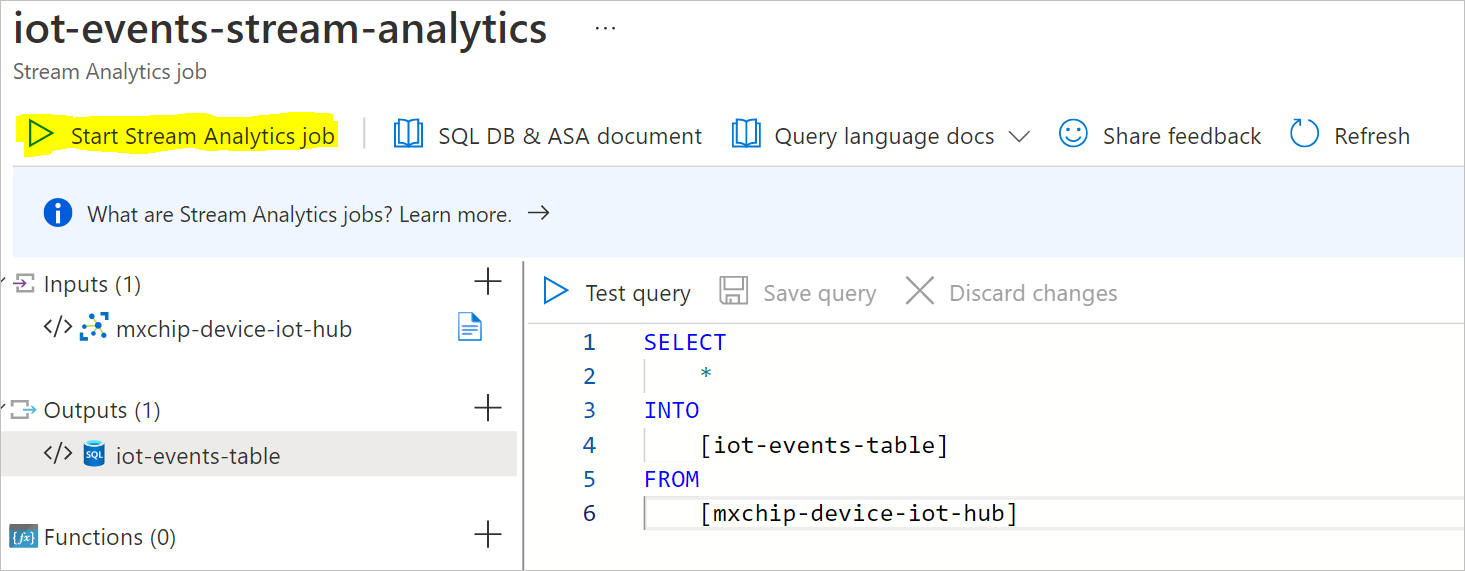This screenshot has height=571, width=1465.
Task: Click the Discard changes X icon
Action: coord(919,291)
